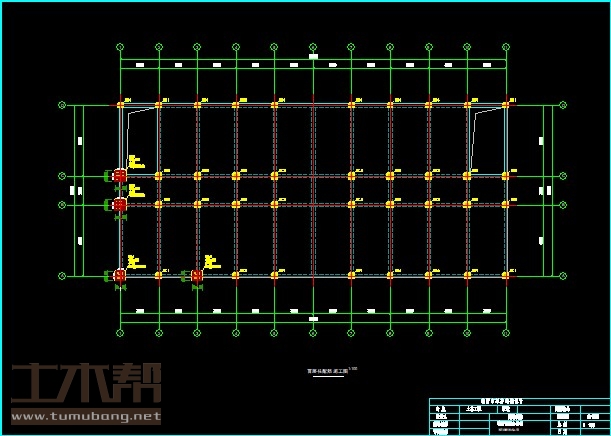Select the middle red column section on left edge

click(x=120, y=204)
